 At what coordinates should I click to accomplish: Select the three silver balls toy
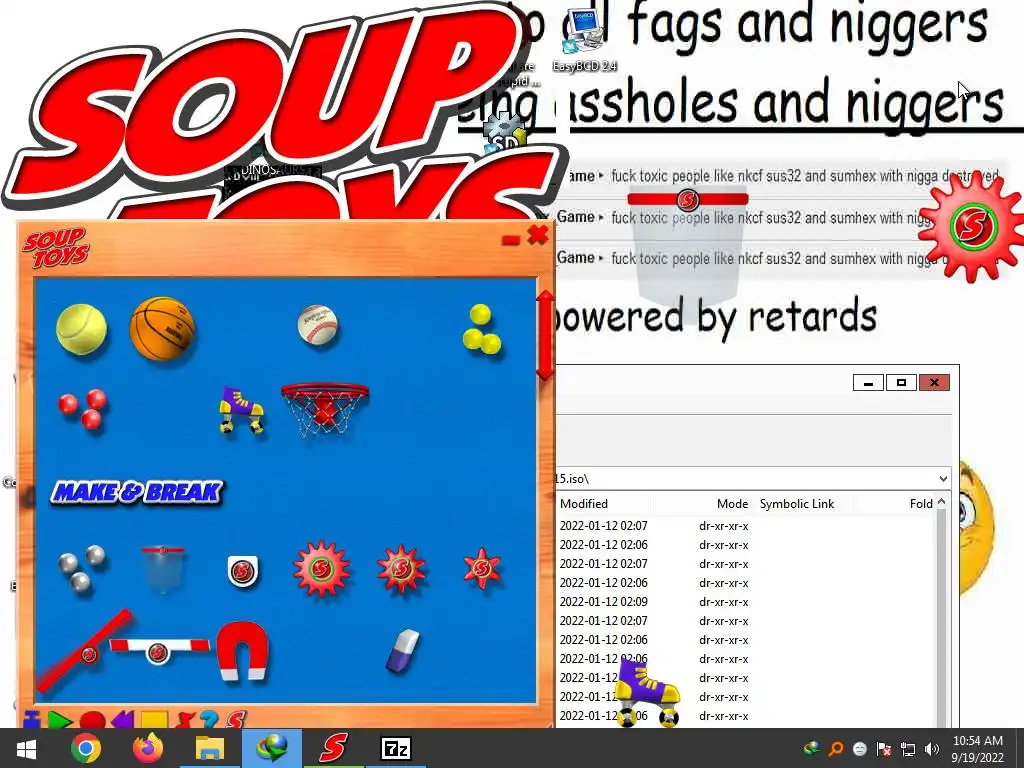pos(82,568)
